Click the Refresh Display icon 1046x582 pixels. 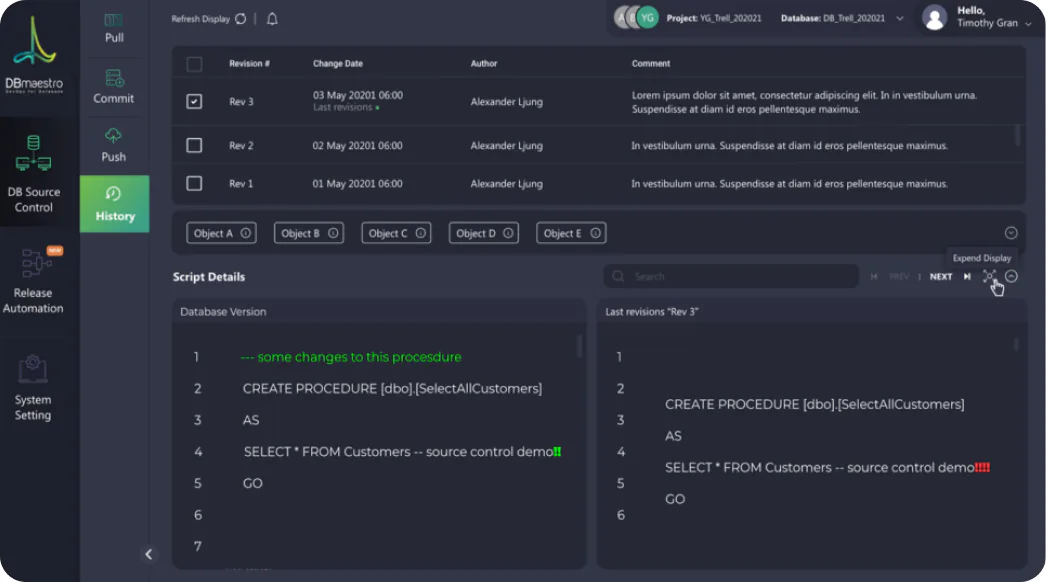241,19
